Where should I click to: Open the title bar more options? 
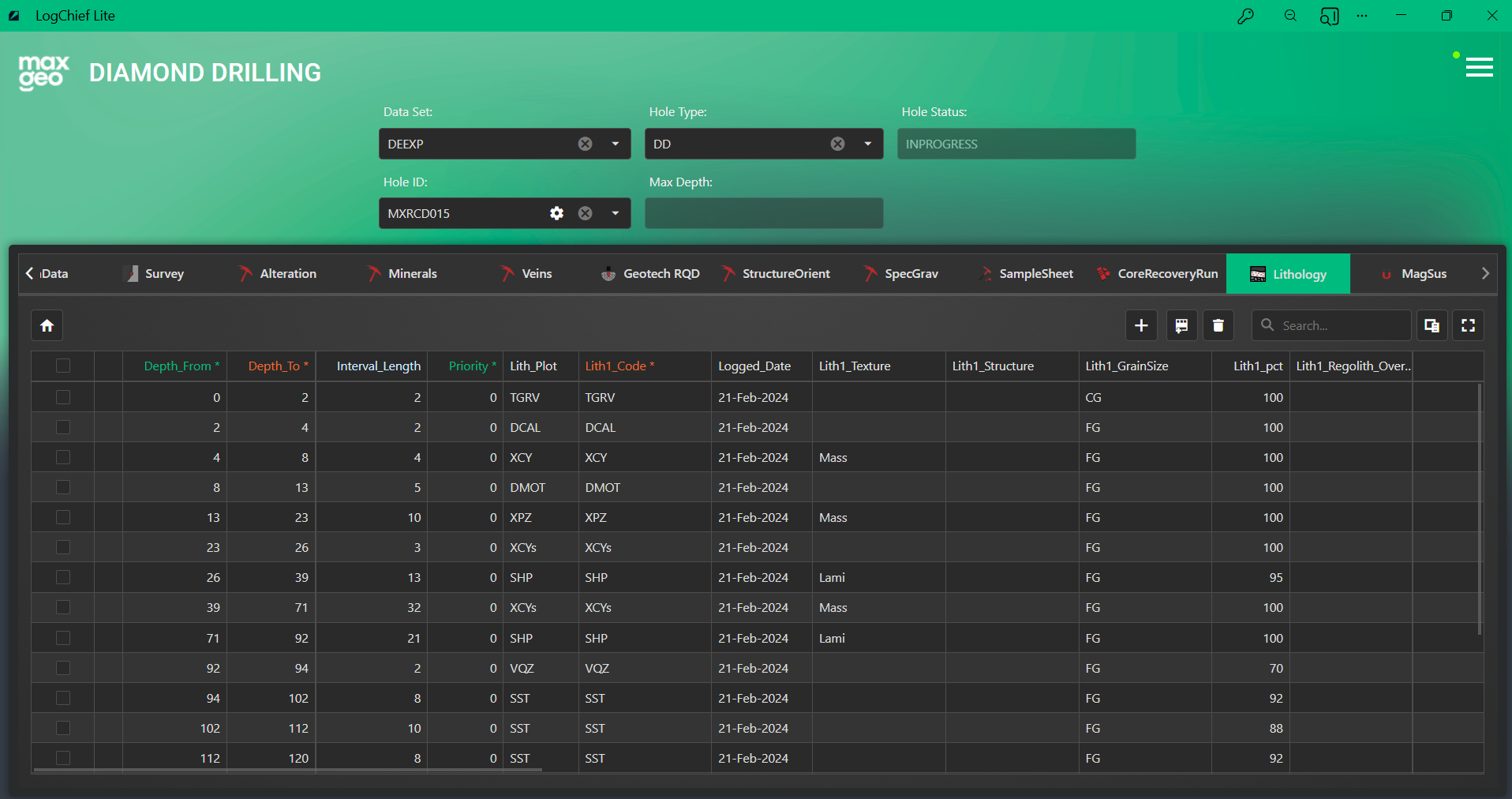(x=1362, y=16)
